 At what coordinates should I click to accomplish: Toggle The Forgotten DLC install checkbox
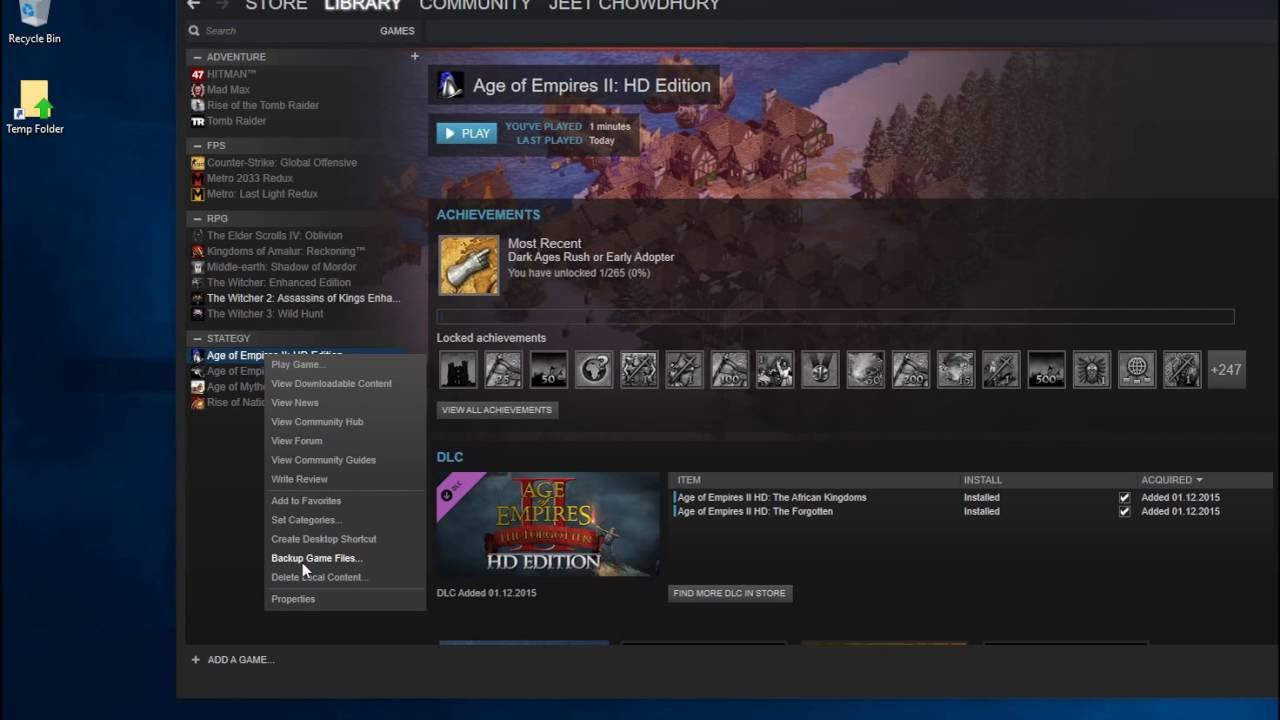(1125, 511)
